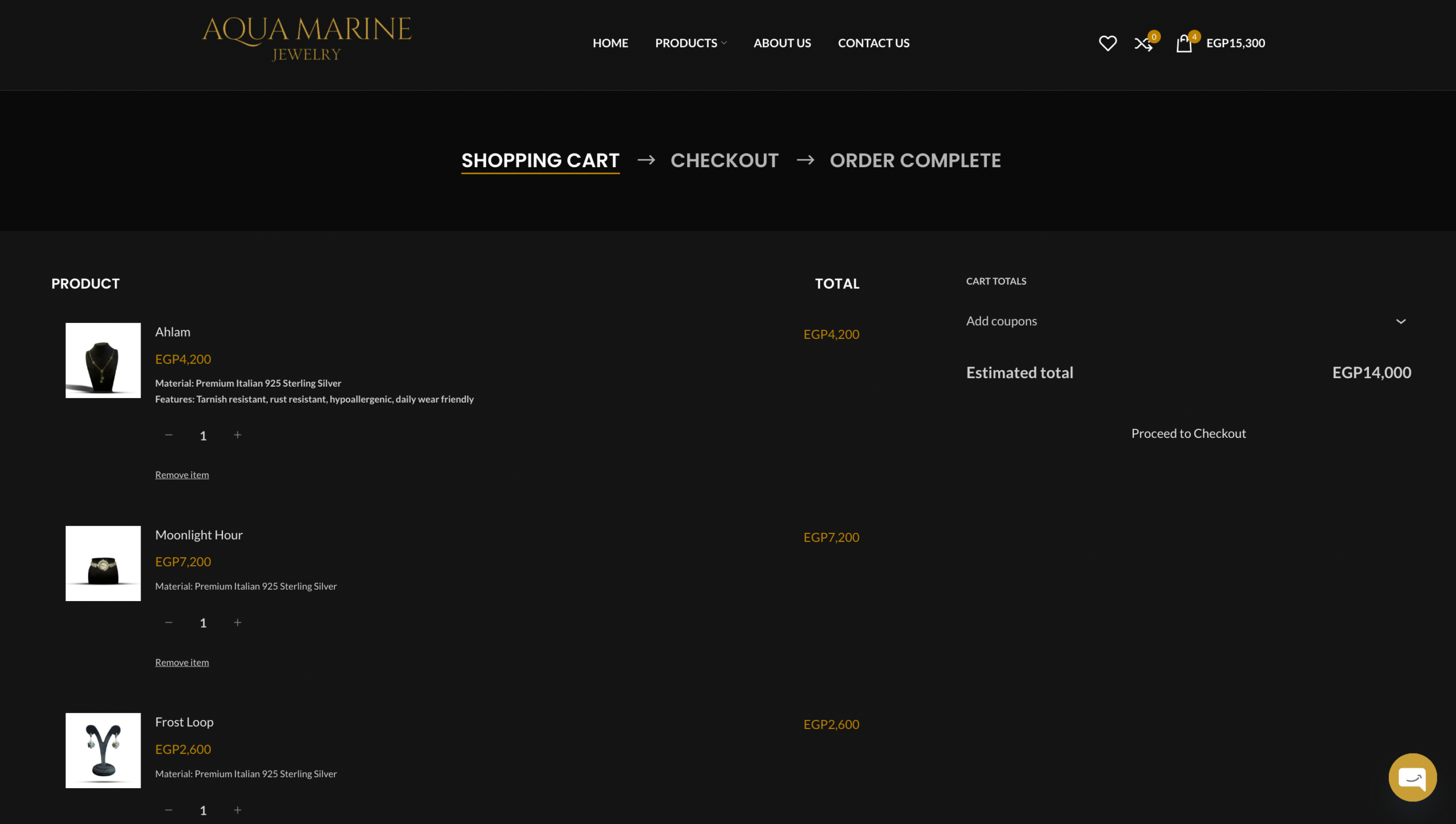Decrease Frost Loop quantity with minus
Image resolution: width=1456 pixels, height=824 pixels.
[x=169, y=810]
